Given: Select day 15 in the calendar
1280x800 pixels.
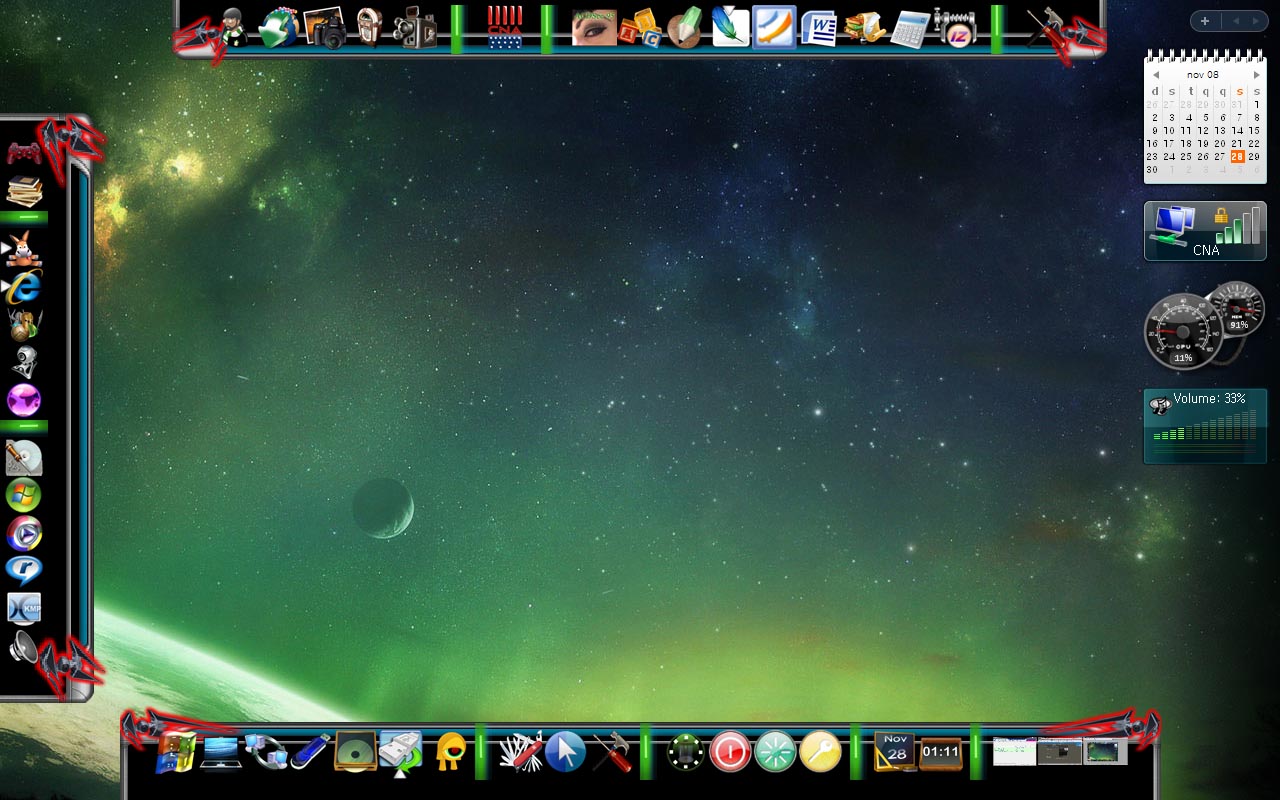Looking at the screenshot, I should tap(1254, 130).
